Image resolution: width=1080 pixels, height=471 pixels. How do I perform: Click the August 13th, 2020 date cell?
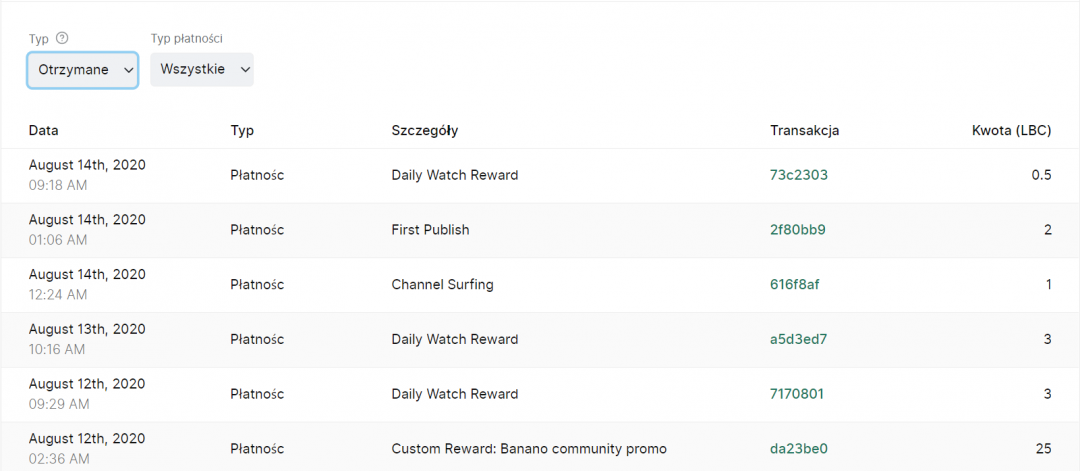pos(87,329)
